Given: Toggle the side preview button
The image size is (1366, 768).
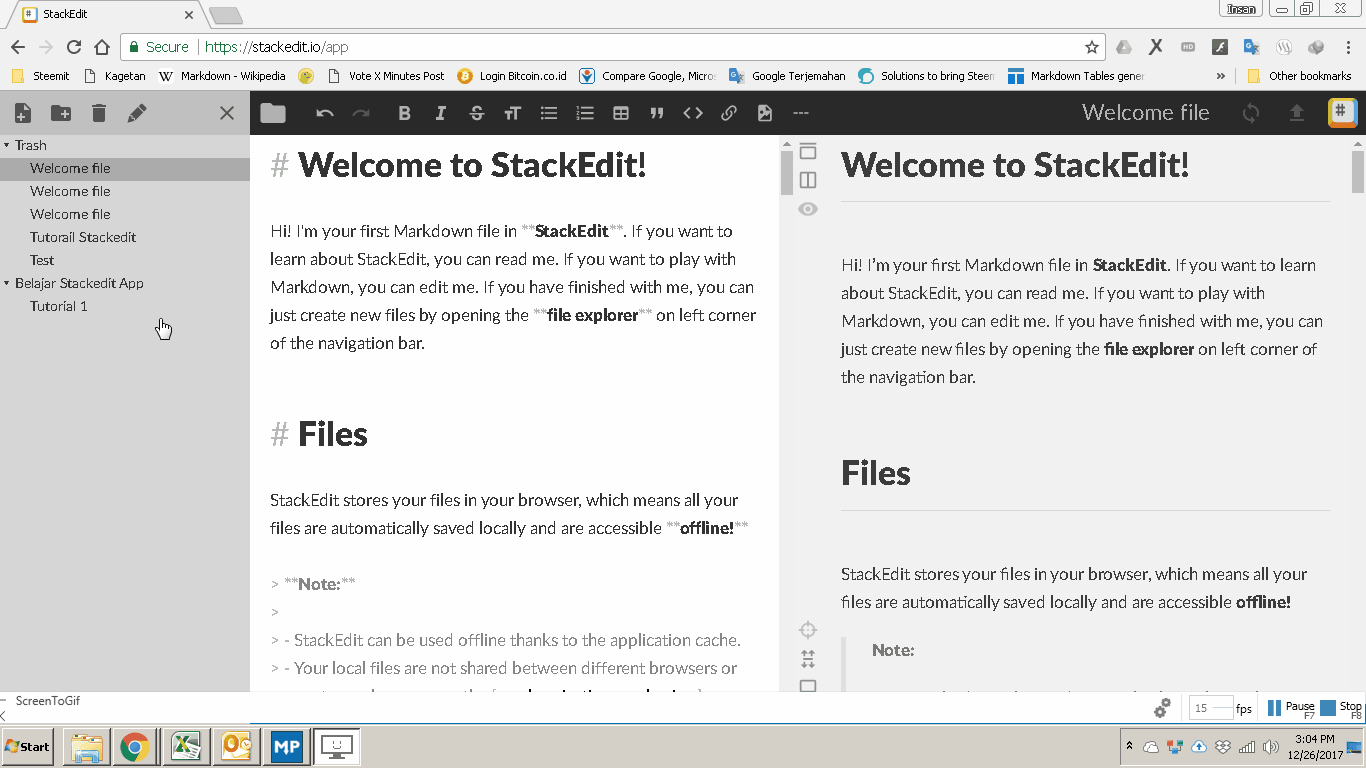Looking at the screenshot, I should coord(808,180).
